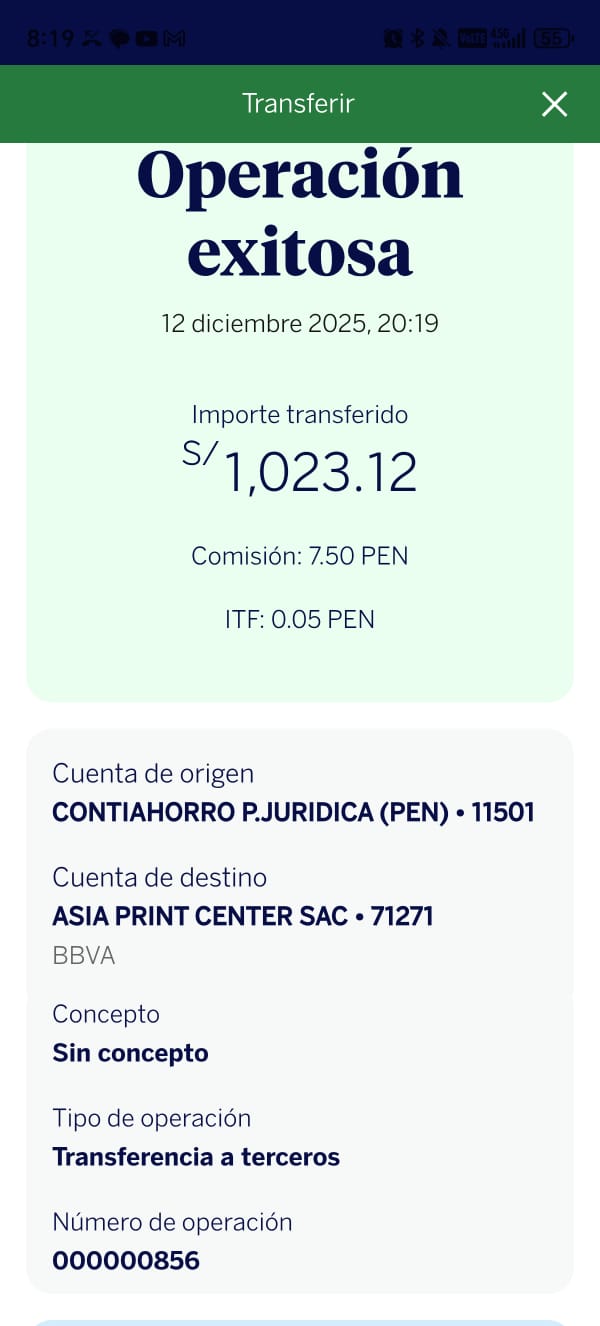Tap the status bar clock
Image resolution: width=600 pixels, height=1326 pixels.
[50, 39]
